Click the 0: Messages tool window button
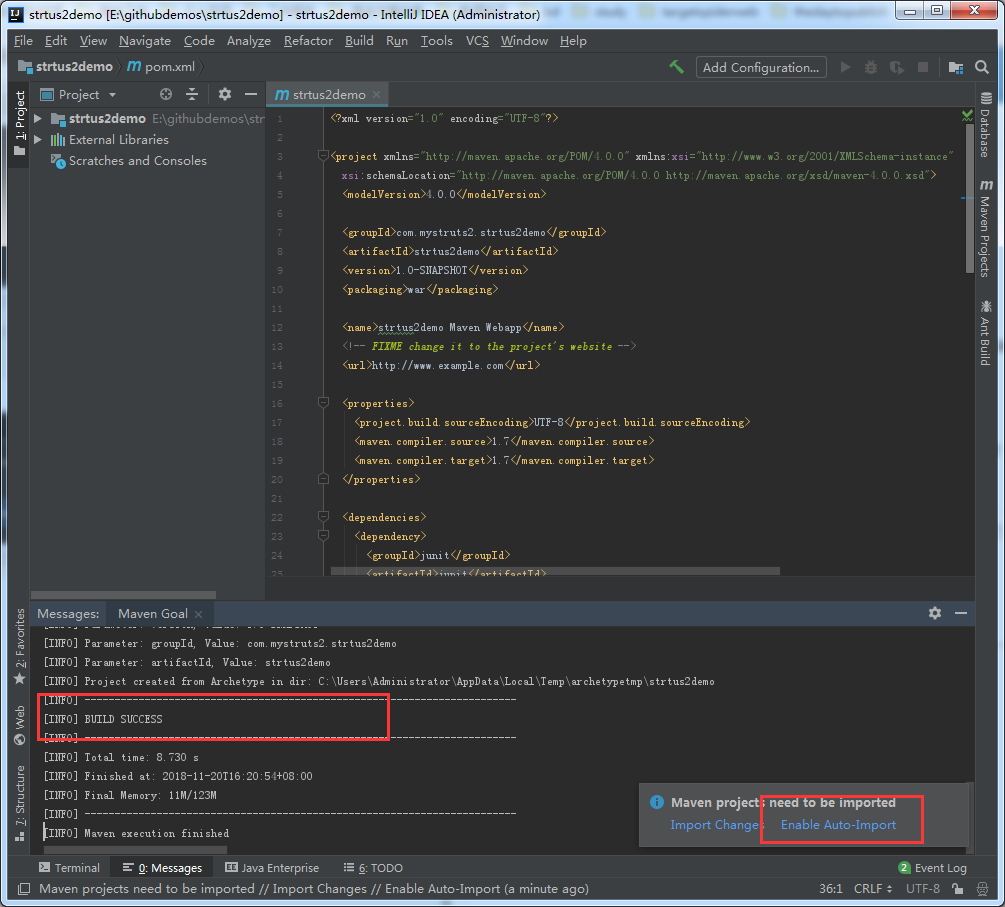The image size is (1005, 907). click(162, 867)
